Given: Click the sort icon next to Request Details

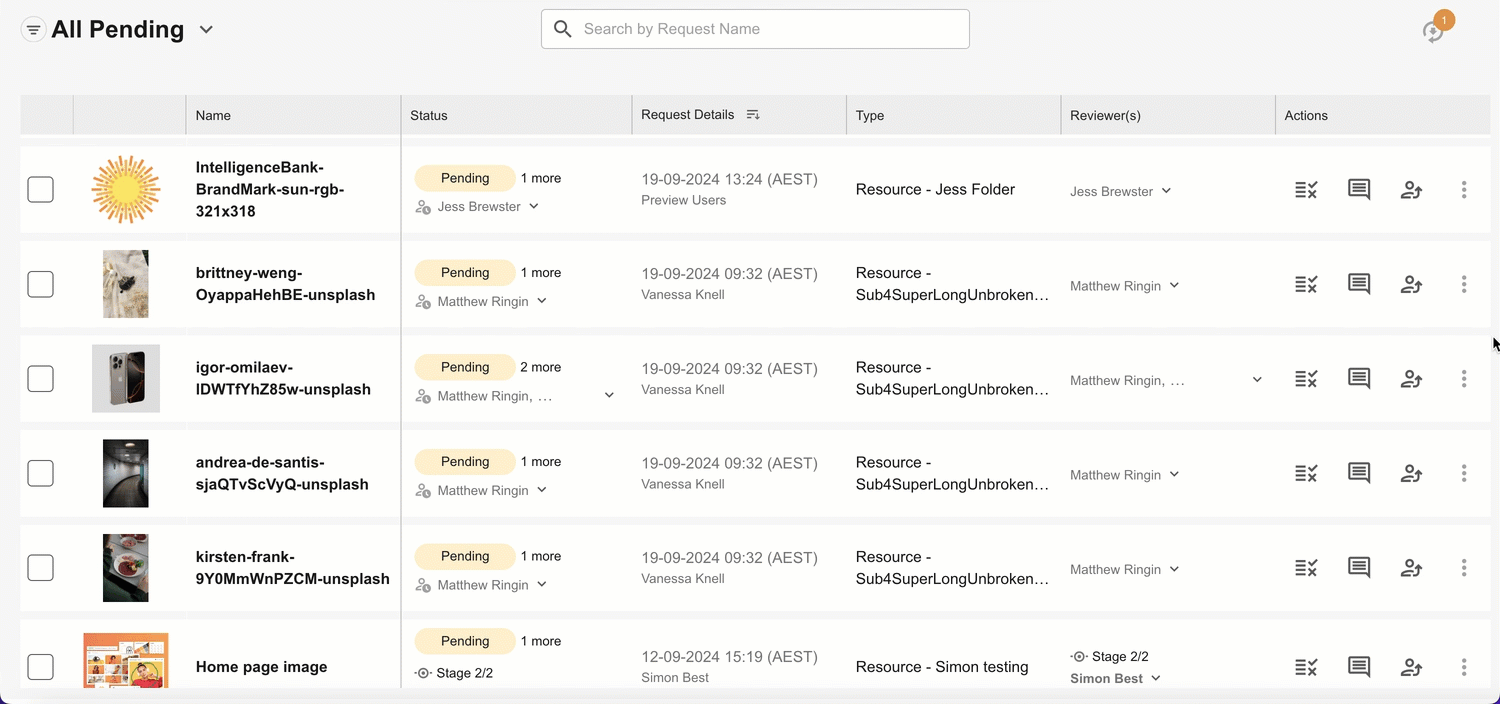Looking at the screenshot, I should tap(753, 115).
